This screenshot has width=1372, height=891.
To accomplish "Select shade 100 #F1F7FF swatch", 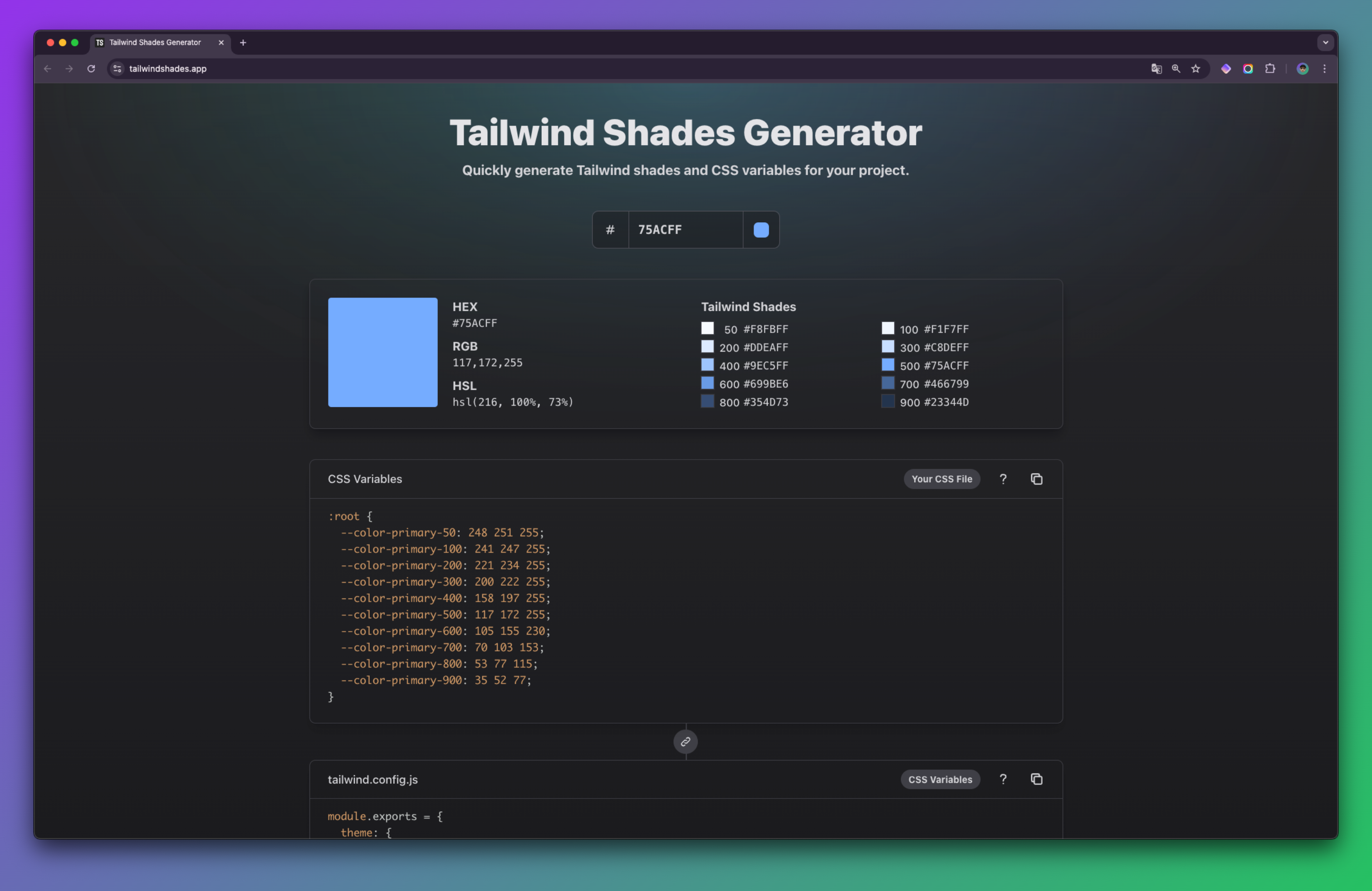I will pos(888,328).
